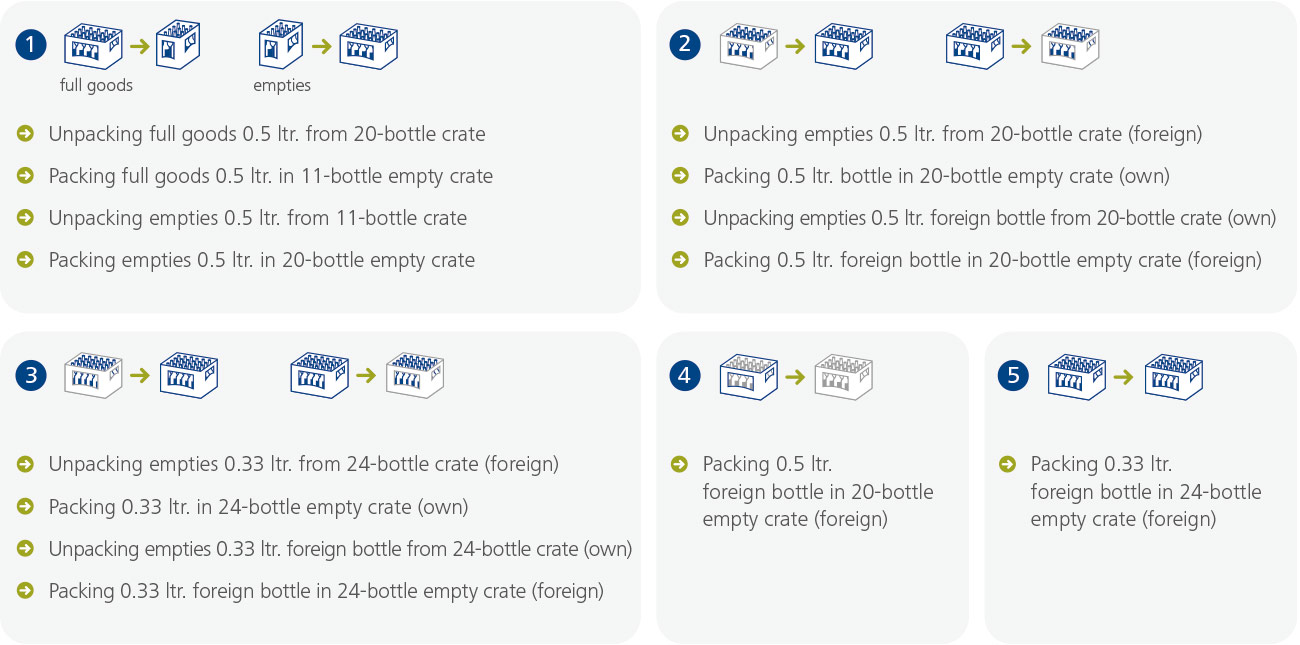Click the number 1 circle badge
The width and height of the screenshot is (1300, 645).
[x=32, y=45]
